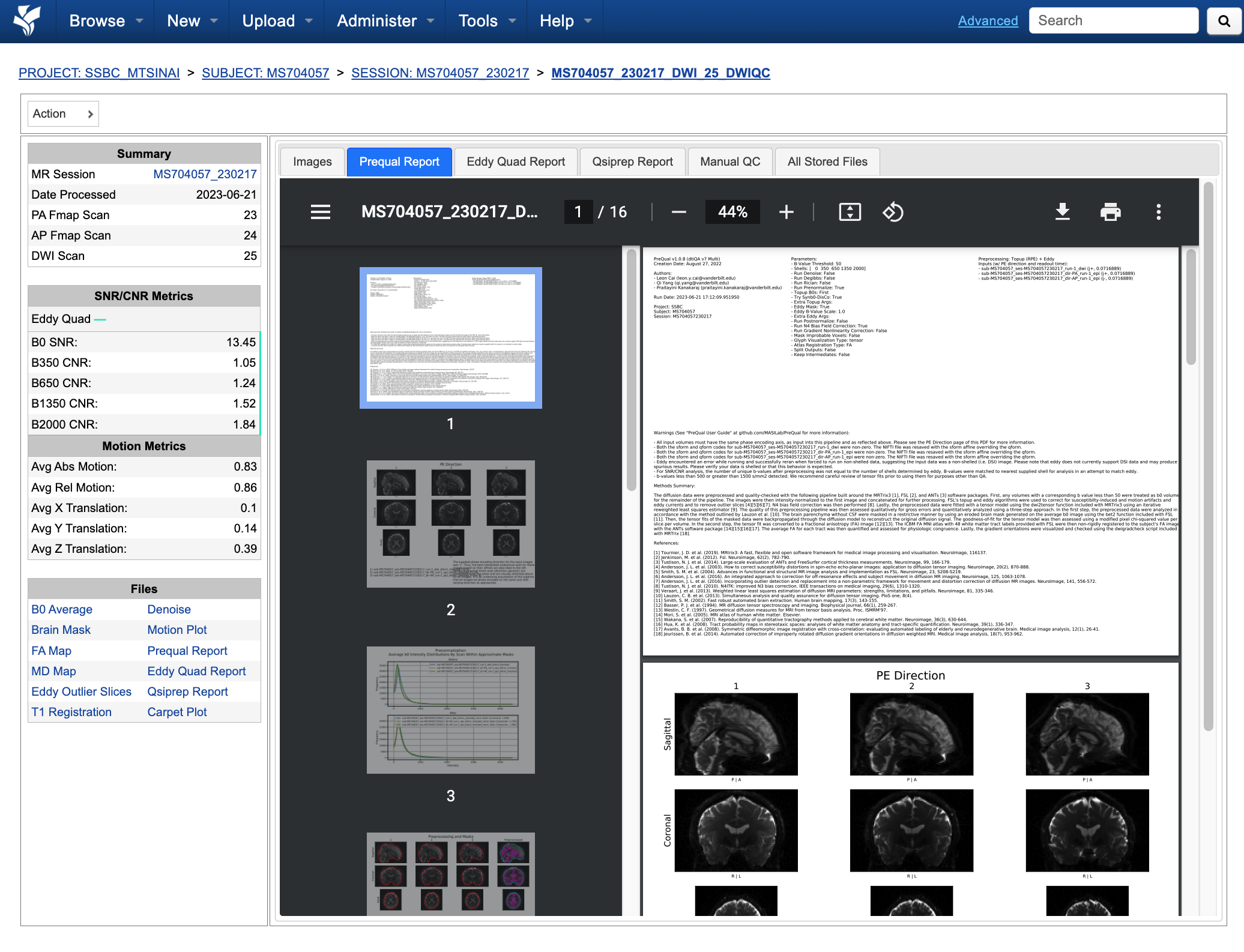Go to the XNAT home logo
1244x952 pixels.
[27, 21]
